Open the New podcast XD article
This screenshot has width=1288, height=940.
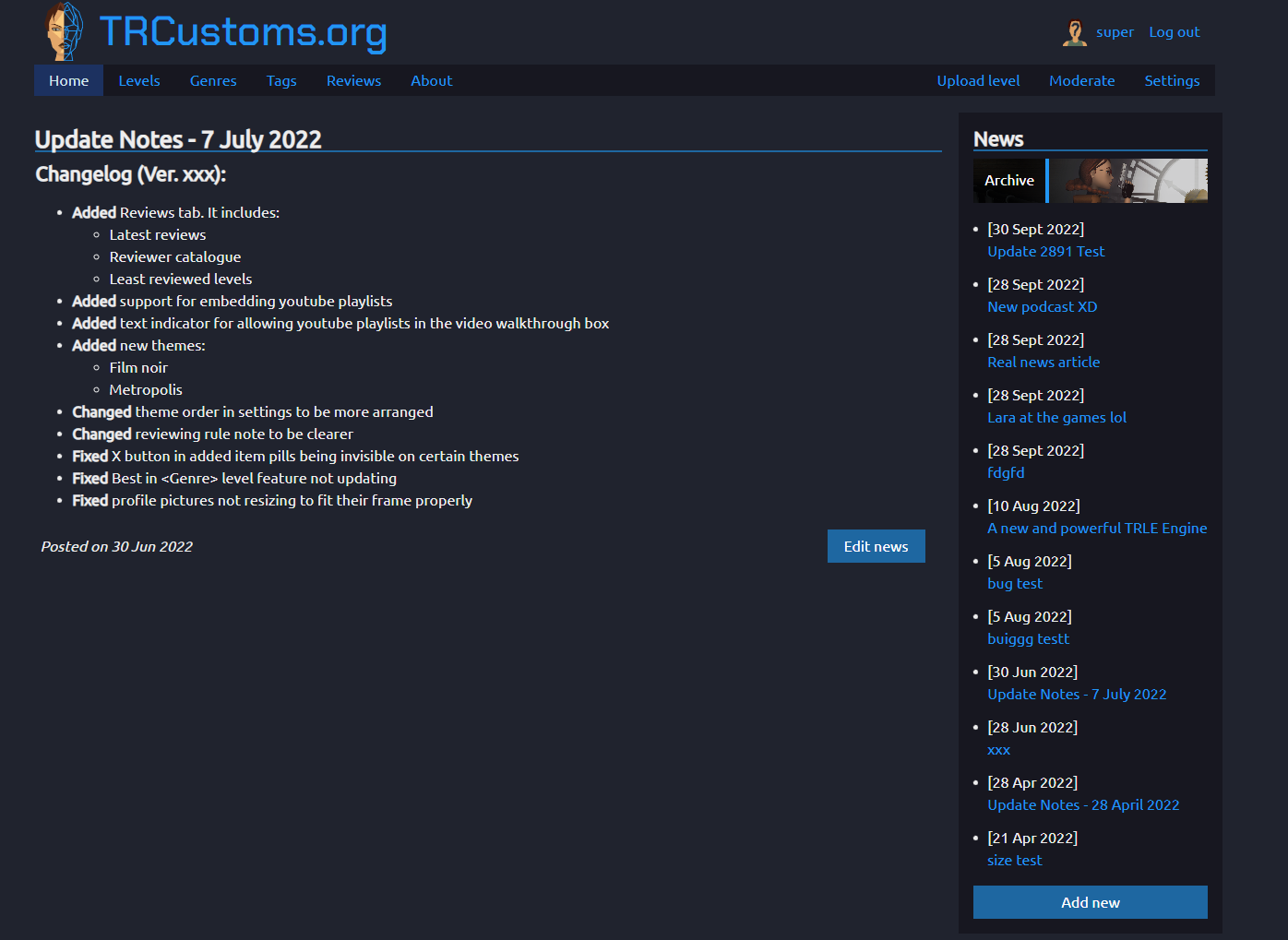click(x=1042, y=306)
